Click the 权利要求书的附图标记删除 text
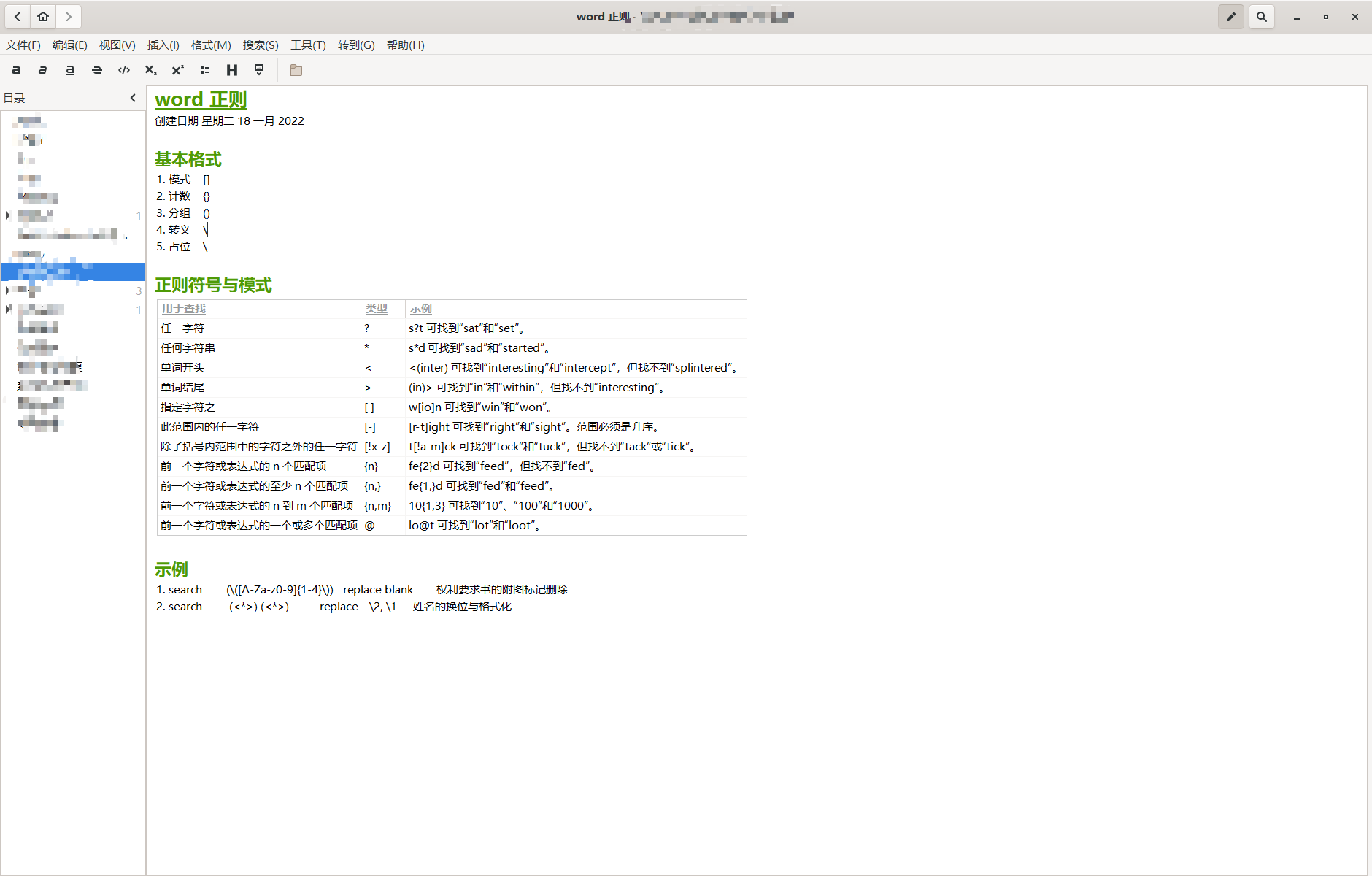 pyautogui.click(x=502, y=590)
